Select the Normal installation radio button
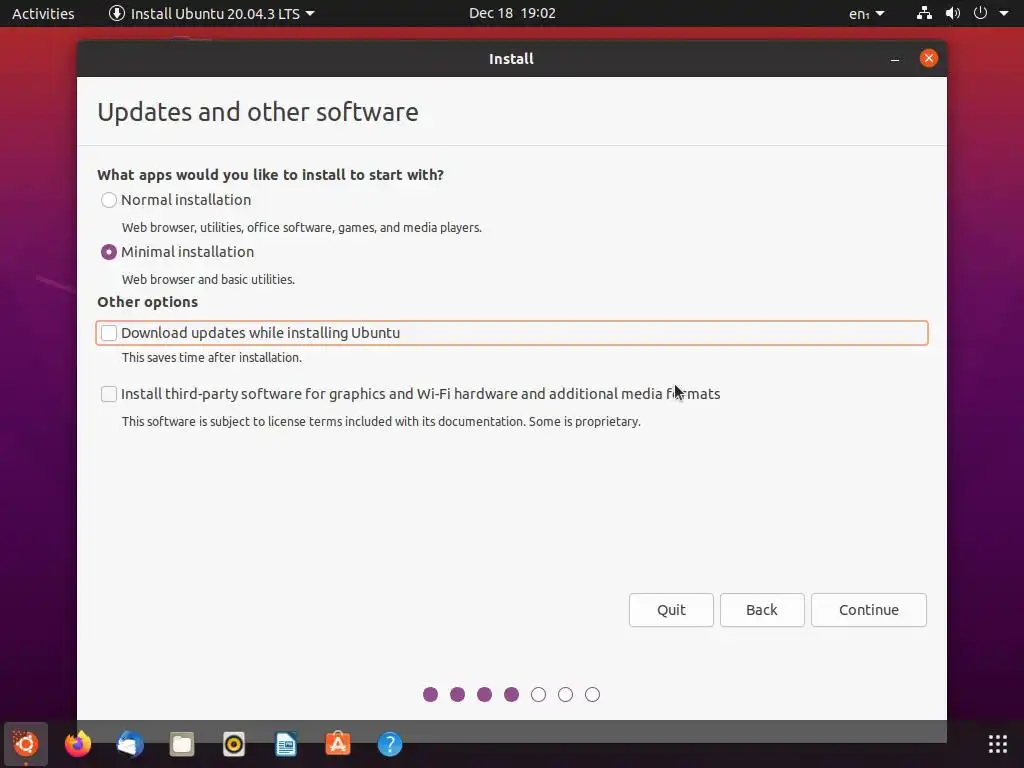The image size is (1024, 768). tap(109, 200)
